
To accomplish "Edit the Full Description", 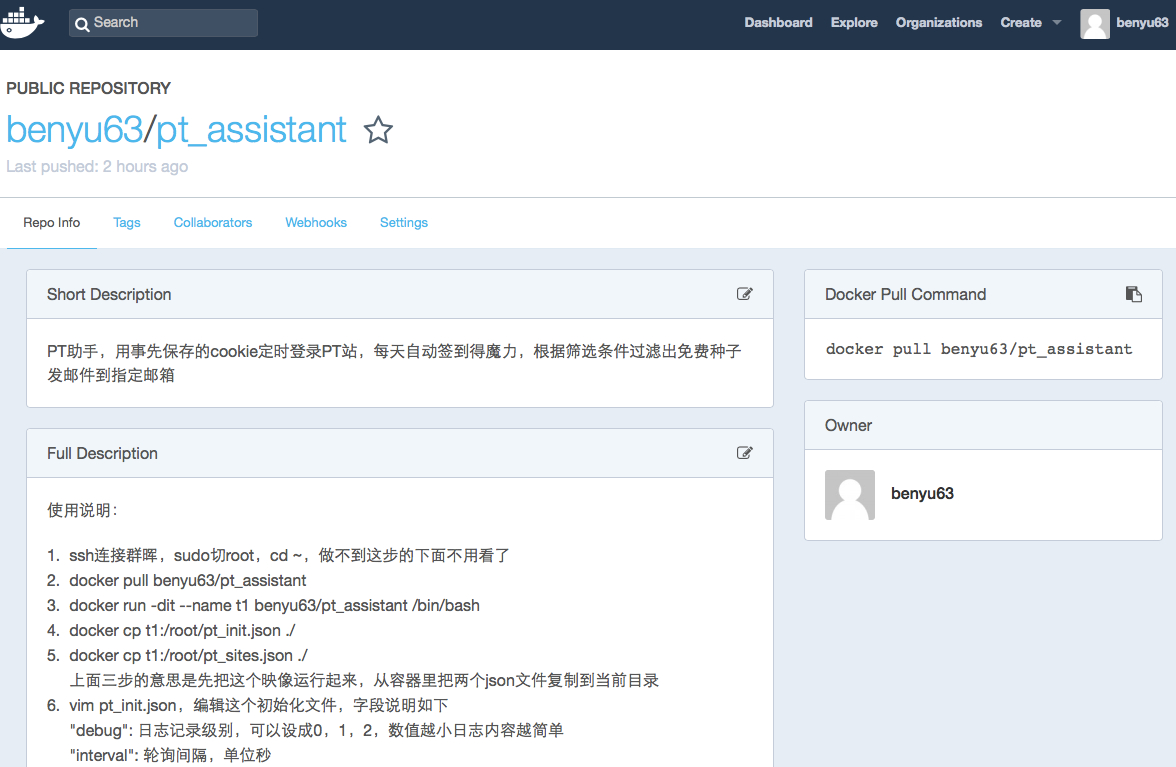I will (744, 453).
